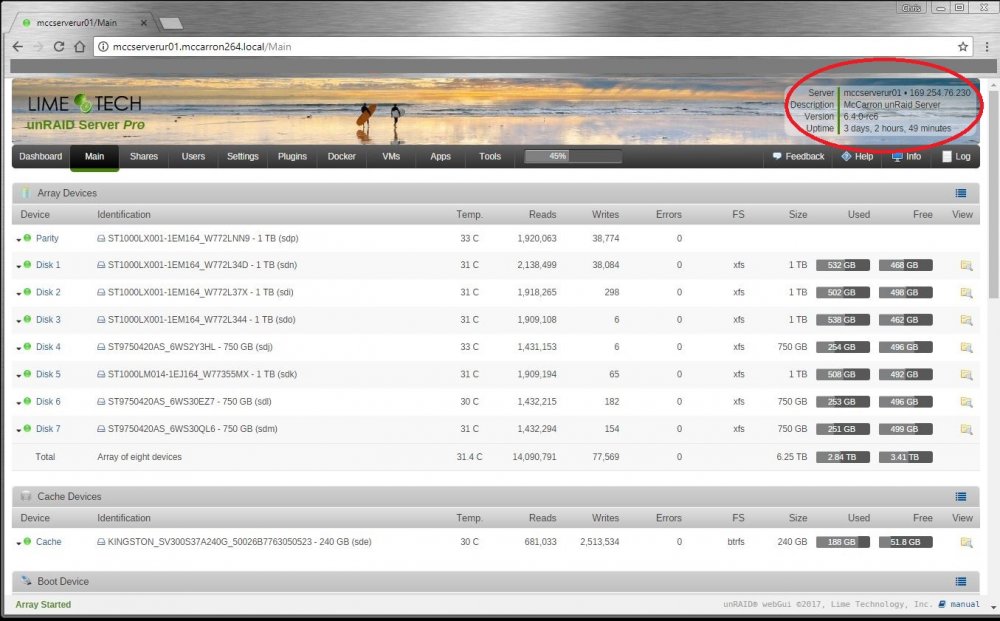1000x621 pixels.
Task: Open Chrome three-dot menu
Action: (x=987, y=47)
